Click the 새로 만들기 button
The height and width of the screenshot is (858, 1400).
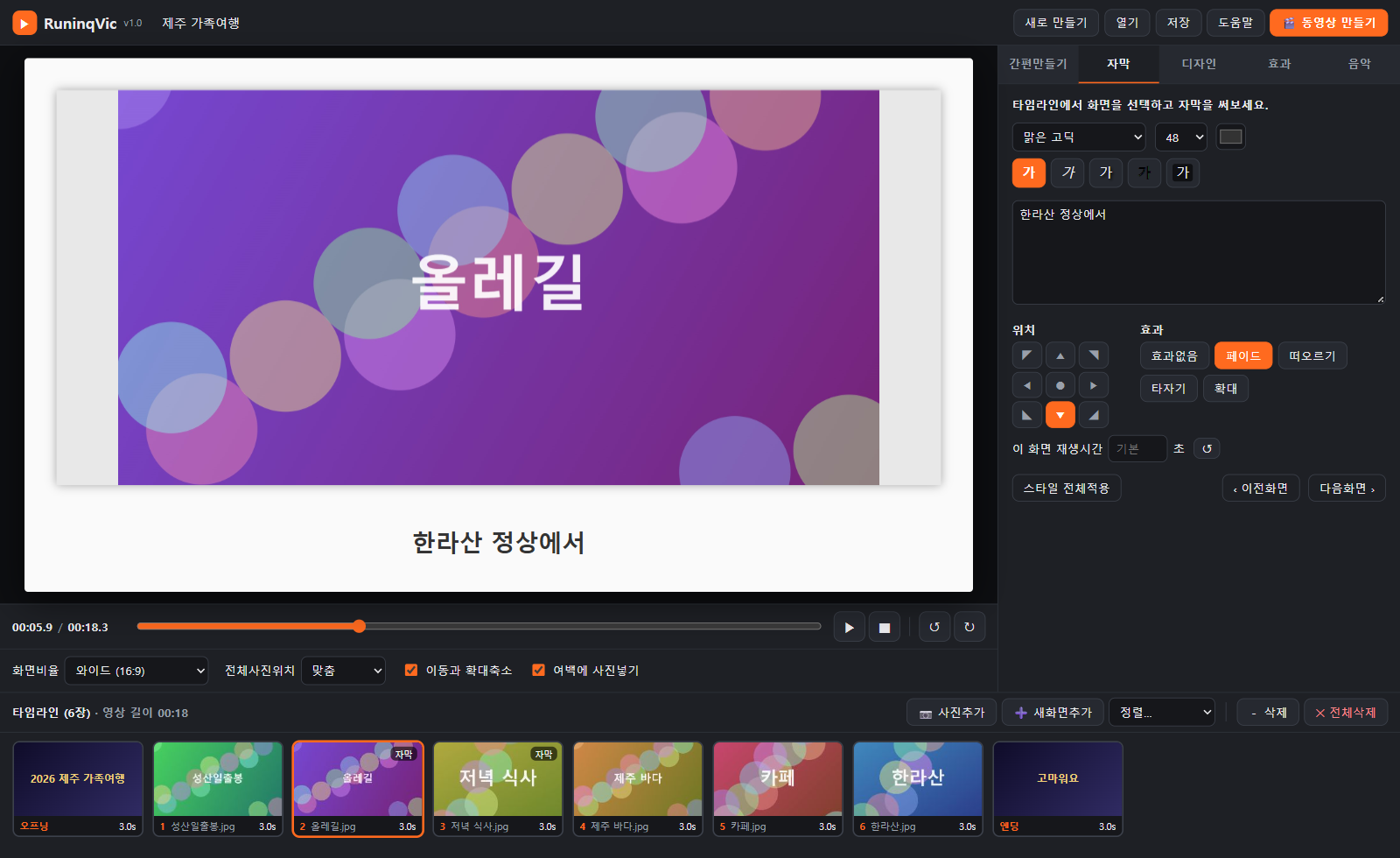pyautogui.click(x=1055, y=23)
